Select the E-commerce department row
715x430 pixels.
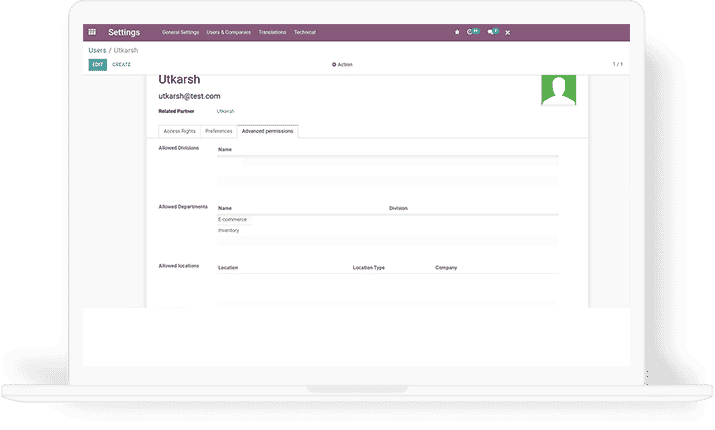click(388, 220)
